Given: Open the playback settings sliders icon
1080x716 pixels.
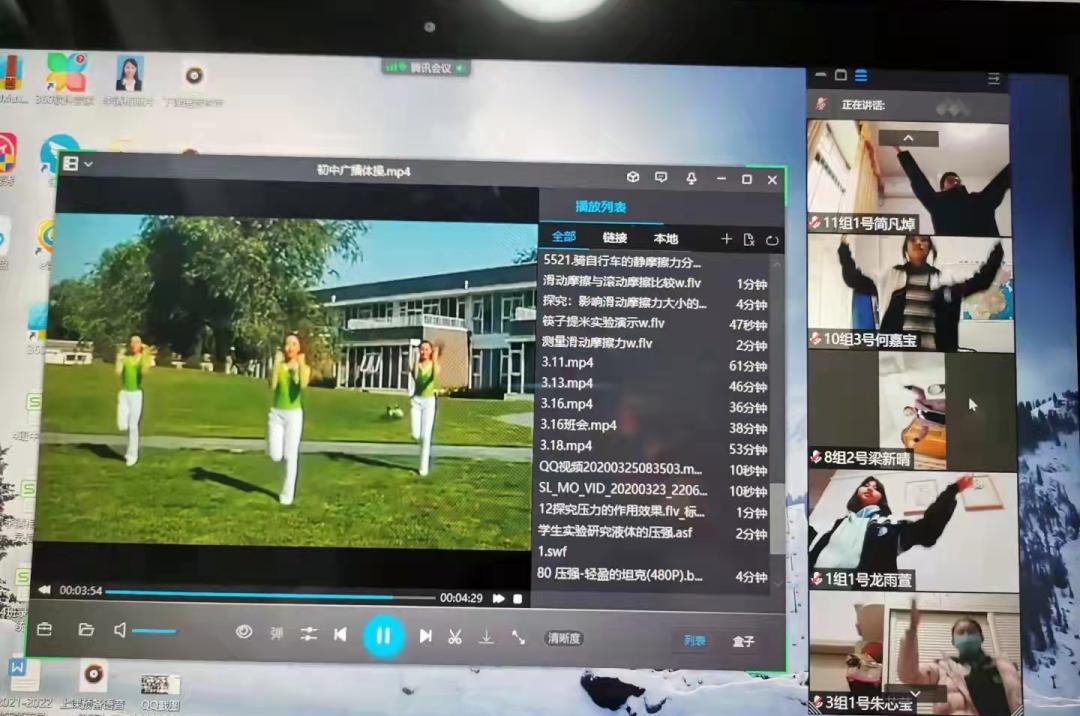Looking at the screenshot, I should point(308,634).
